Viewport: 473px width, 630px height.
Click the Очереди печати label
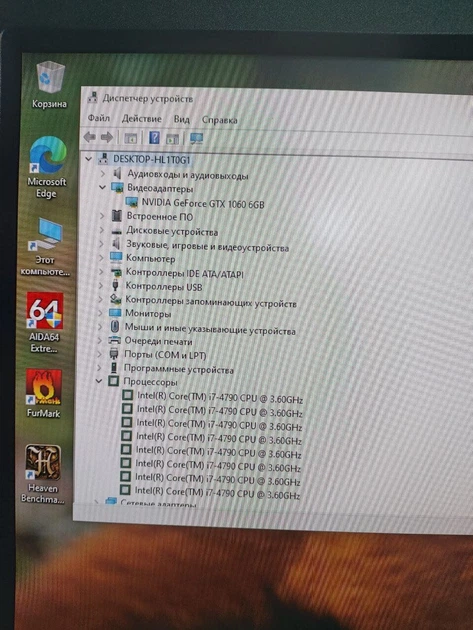(x=158, y=341)
